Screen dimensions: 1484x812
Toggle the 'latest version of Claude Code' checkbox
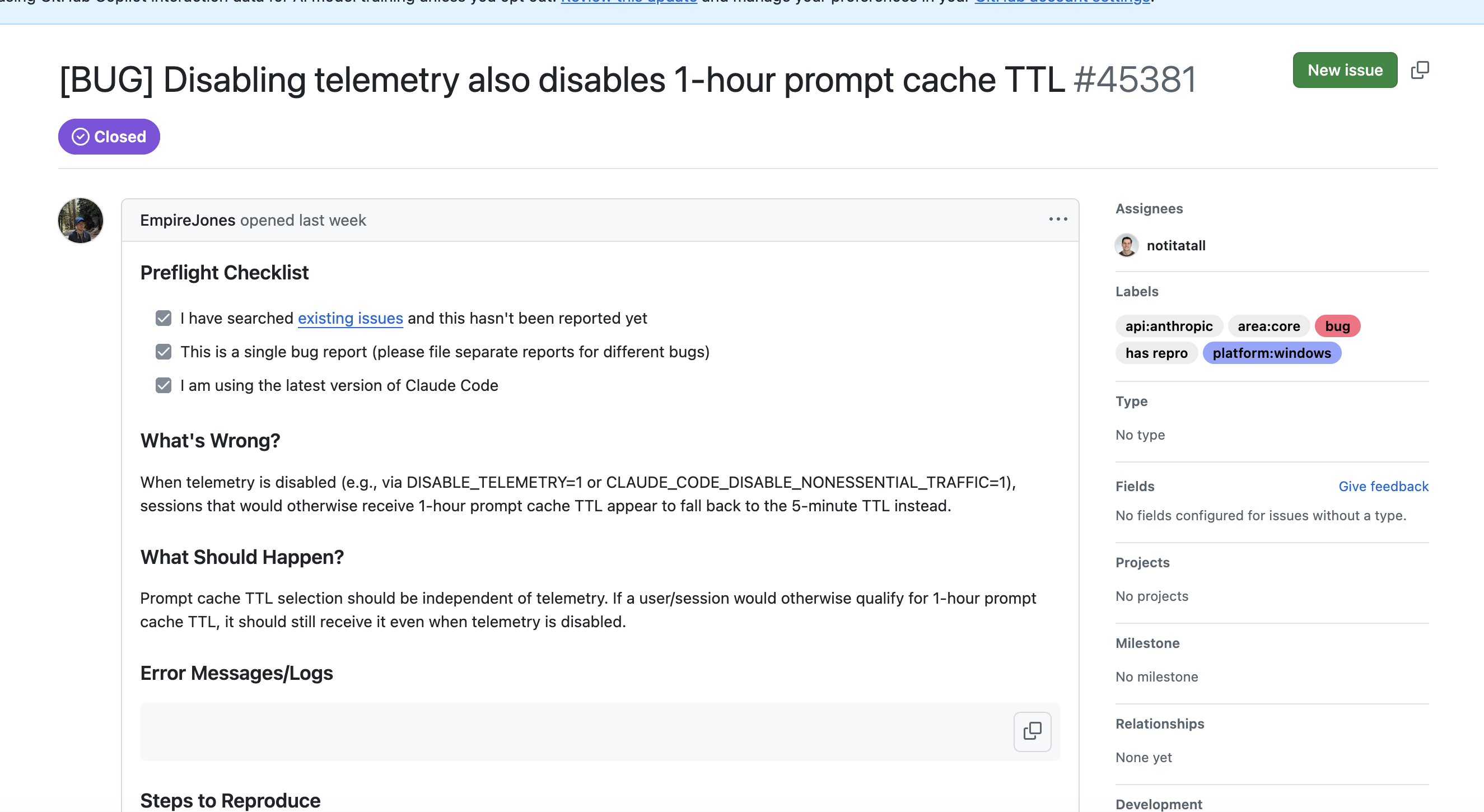[164, 385]
